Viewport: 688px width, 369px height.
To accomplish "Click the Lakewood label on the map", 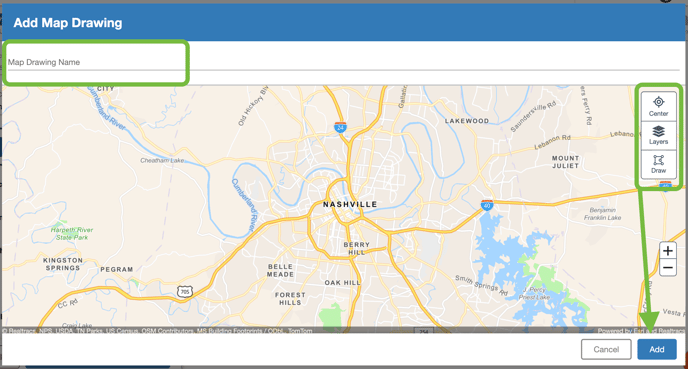I will coord(466,121).
